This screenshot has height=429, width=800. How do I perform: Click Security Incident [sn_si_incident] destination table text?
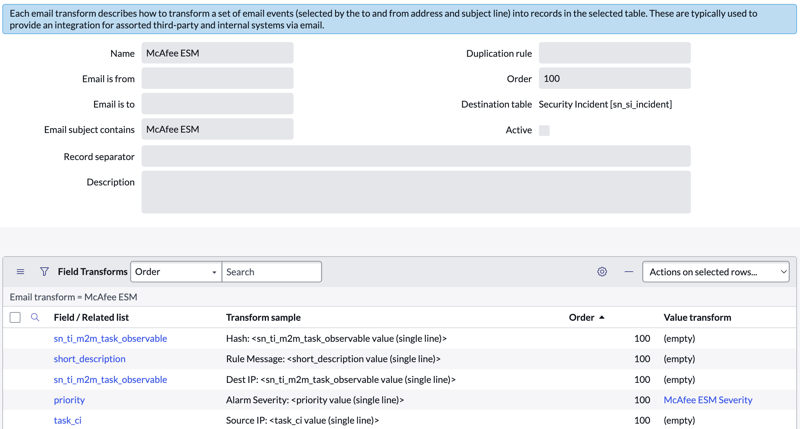tap(605, 104)
